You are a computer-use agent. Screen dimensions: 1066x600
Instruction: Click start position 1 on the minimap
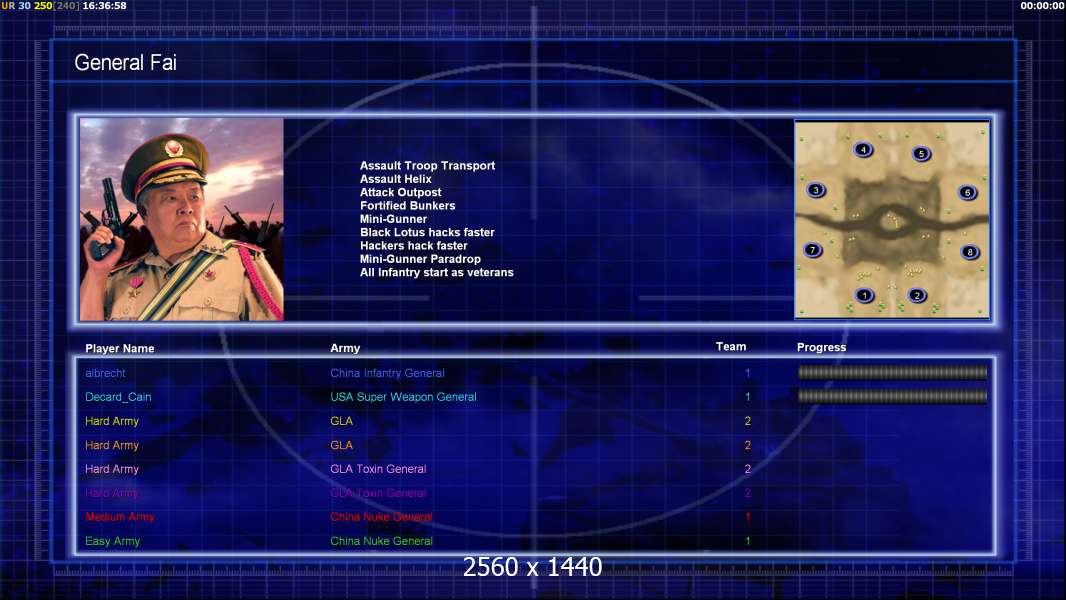[x=864, y=296]
